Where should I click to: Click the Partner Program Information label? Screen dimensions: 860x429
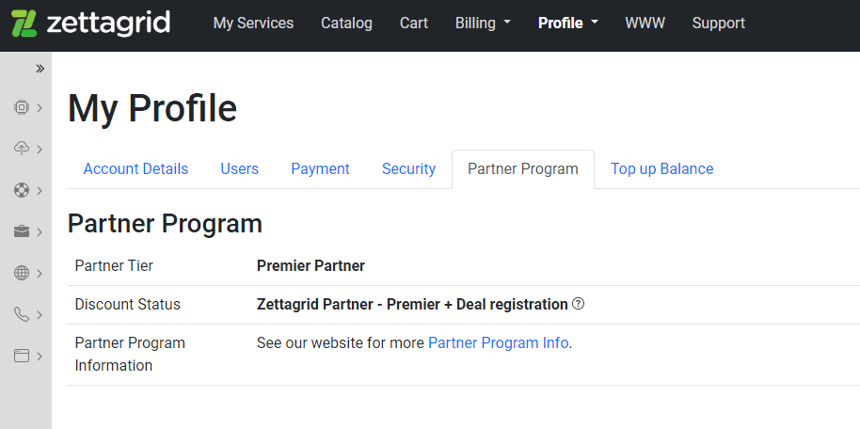click(x=130, y=354)
